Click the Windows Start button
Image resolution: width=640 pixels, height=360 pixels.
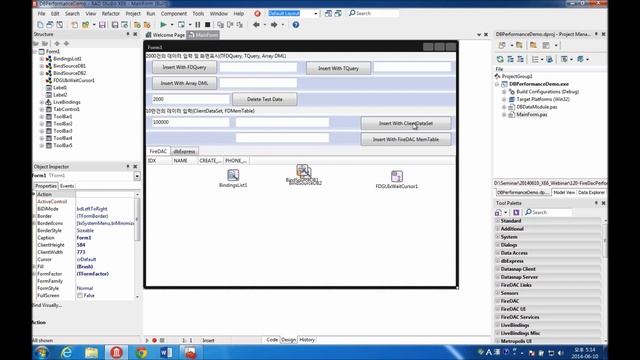click(x=42, y=353)
